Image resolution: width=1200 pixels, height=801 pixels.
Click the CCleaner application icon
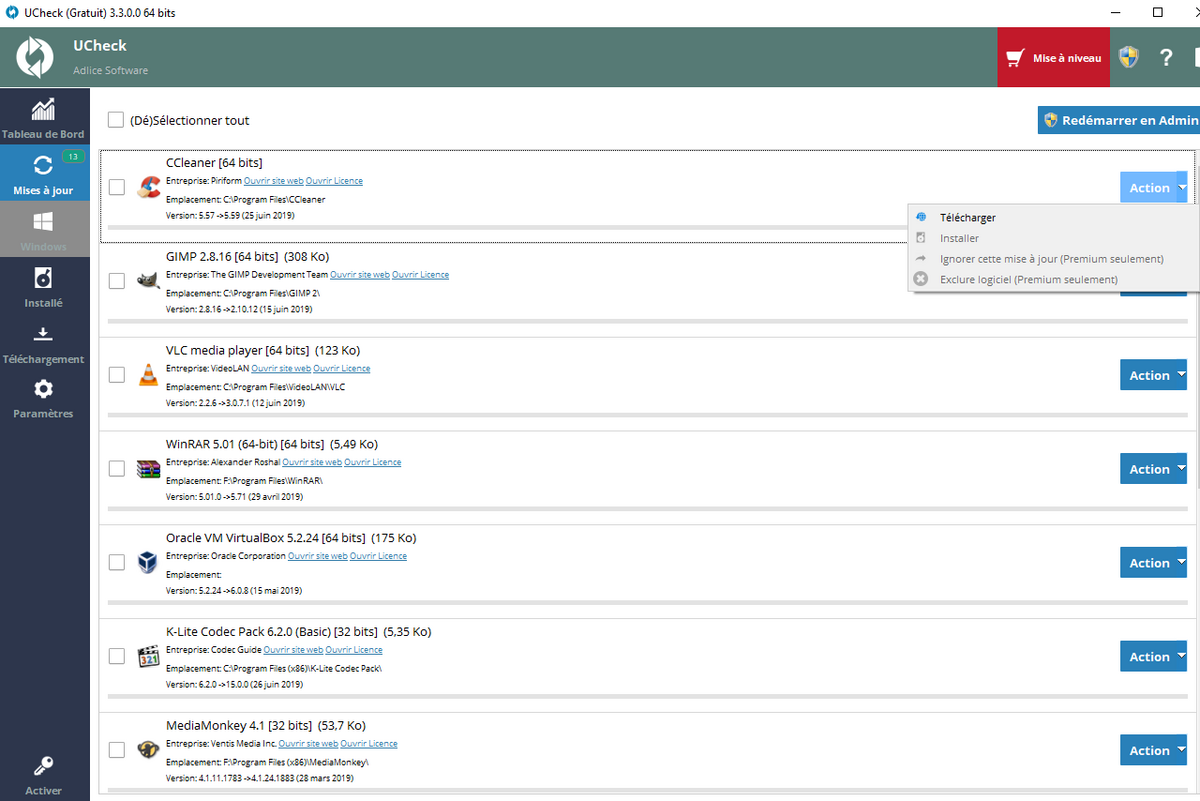pyautogui.click(x=148, y=187)
